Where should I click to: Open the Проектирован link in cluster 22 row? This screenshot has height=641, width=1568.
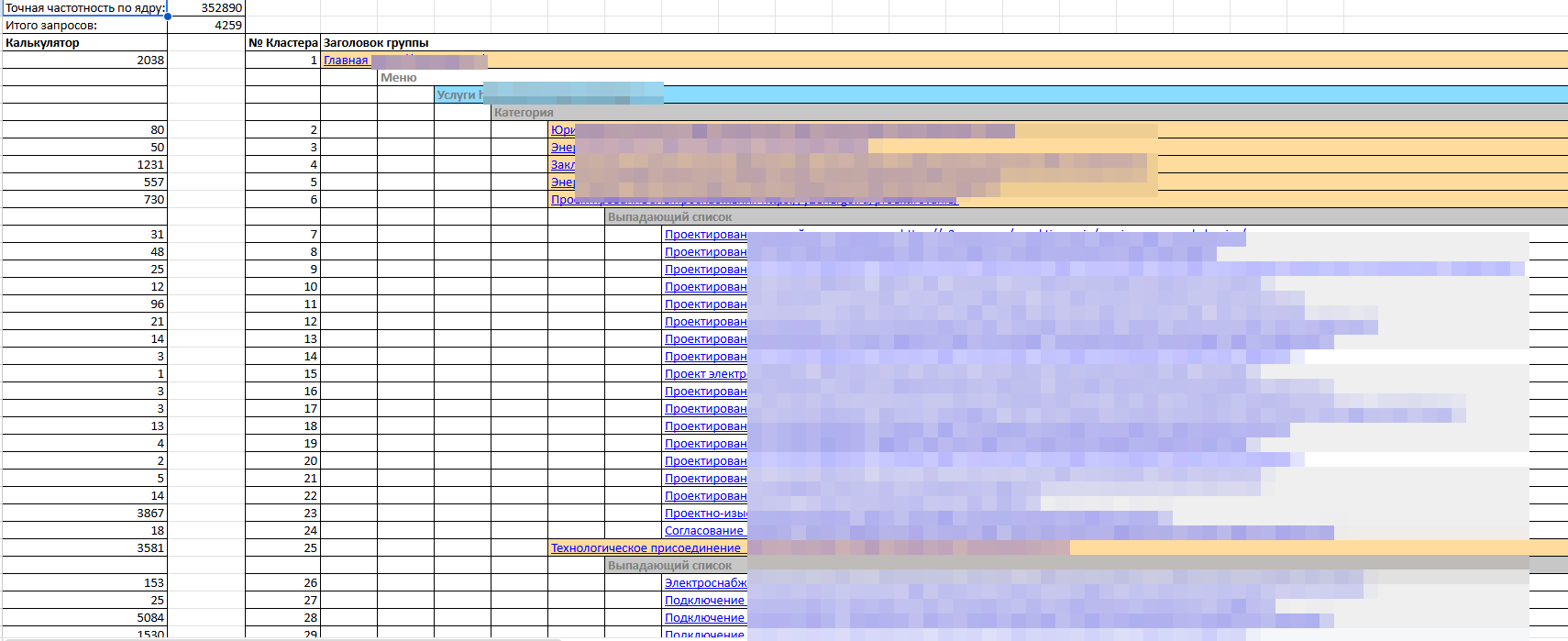[x=706, y=496]
